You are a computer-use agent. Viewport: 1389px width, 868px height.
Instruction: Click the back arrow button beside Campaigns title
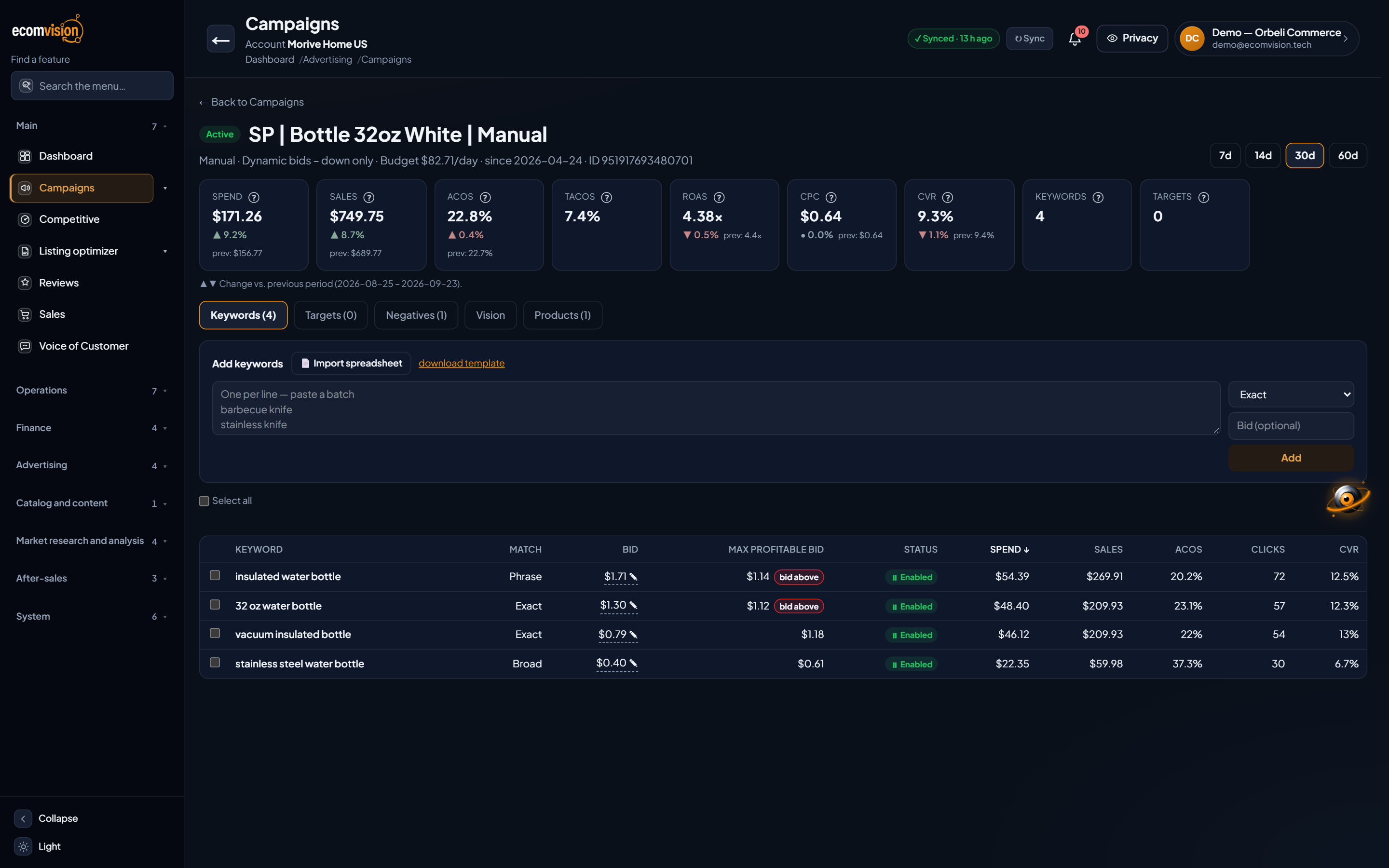pyautogui.click(x=220, y=39)
